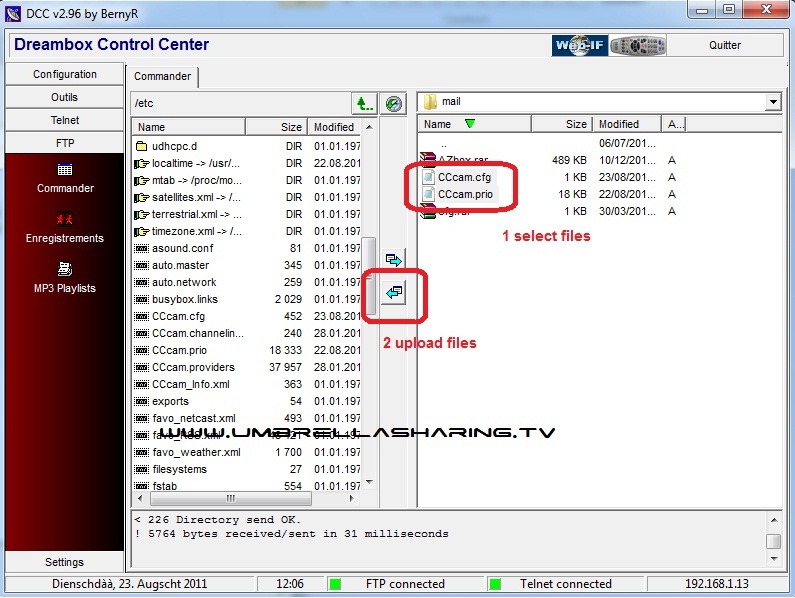795x598 pixels.
Task: Click the DCC title bar app icon
Action: tap(13, 14)
